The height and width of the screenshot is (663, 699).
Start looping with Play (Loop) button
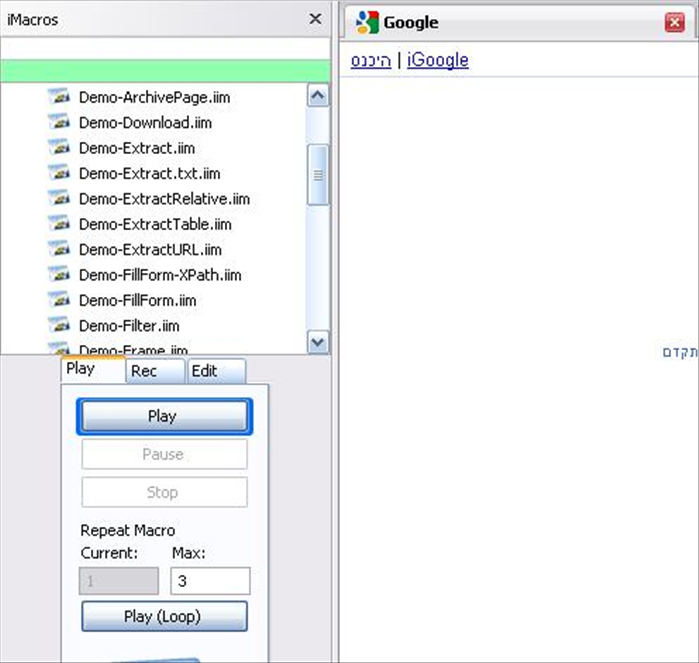(x=163, y=617)
